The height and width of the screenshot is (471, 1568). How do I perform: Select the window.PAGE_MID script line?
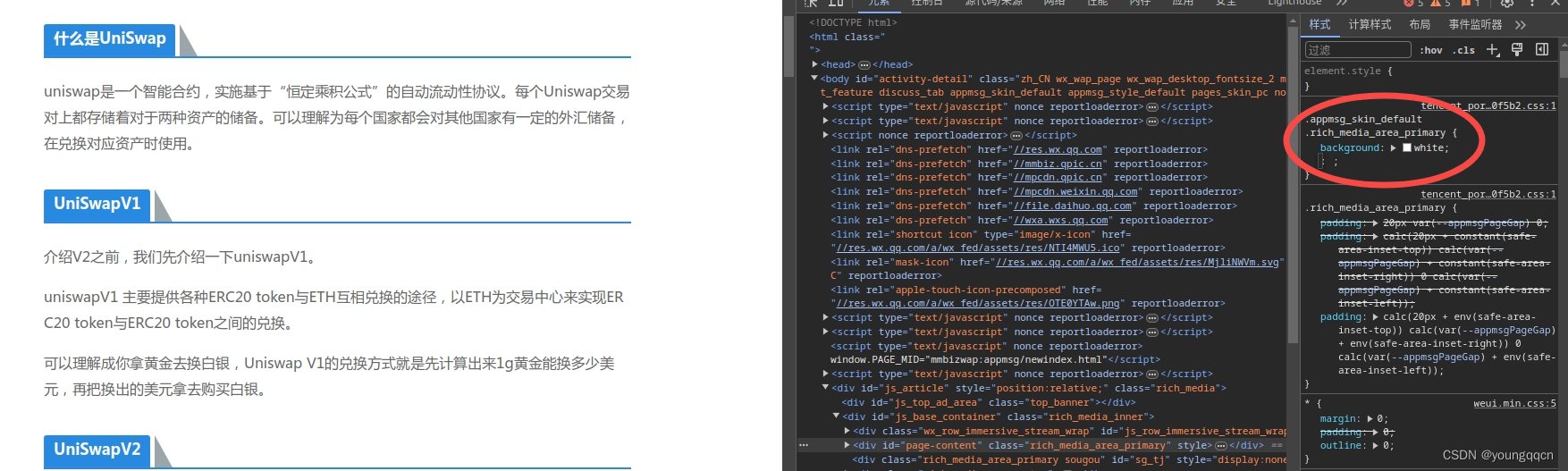(995, 360)
